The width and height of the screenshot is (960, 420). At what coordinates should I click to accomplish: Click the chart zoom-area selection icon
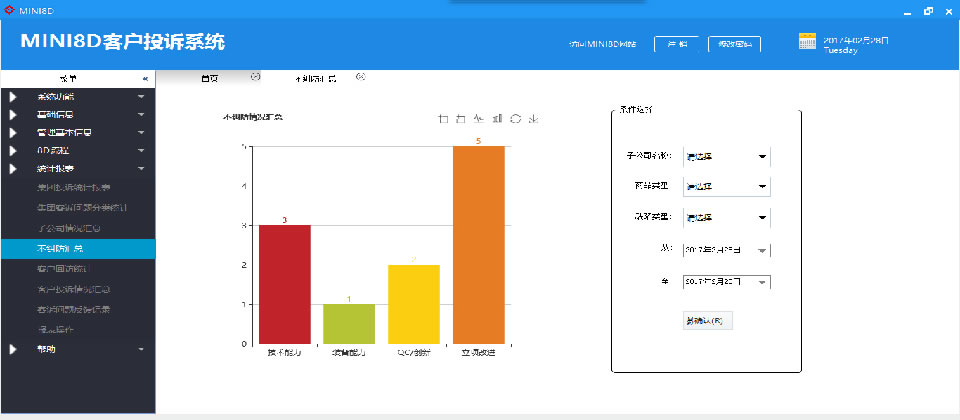point(443,119)
